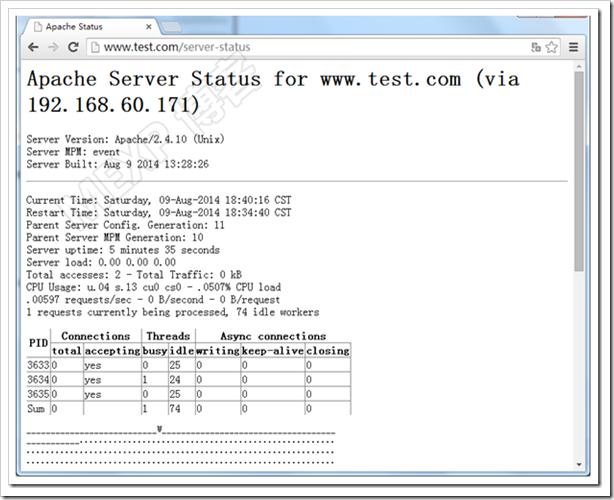Open the Chrome hamburger menu

click(x=573, y=47)
